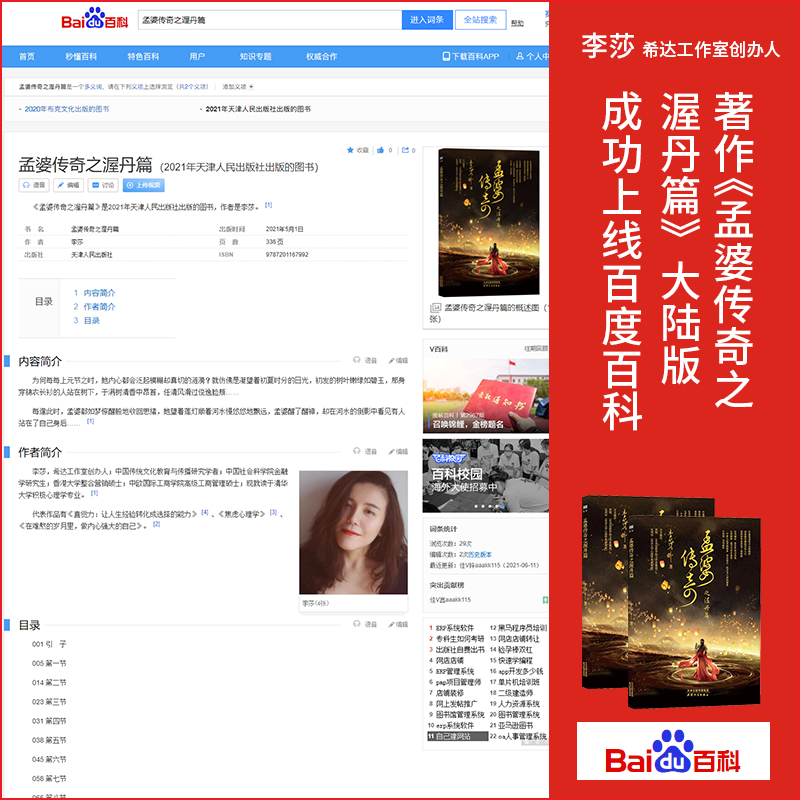Click the thumbs-up like icon

click(380, 150)
